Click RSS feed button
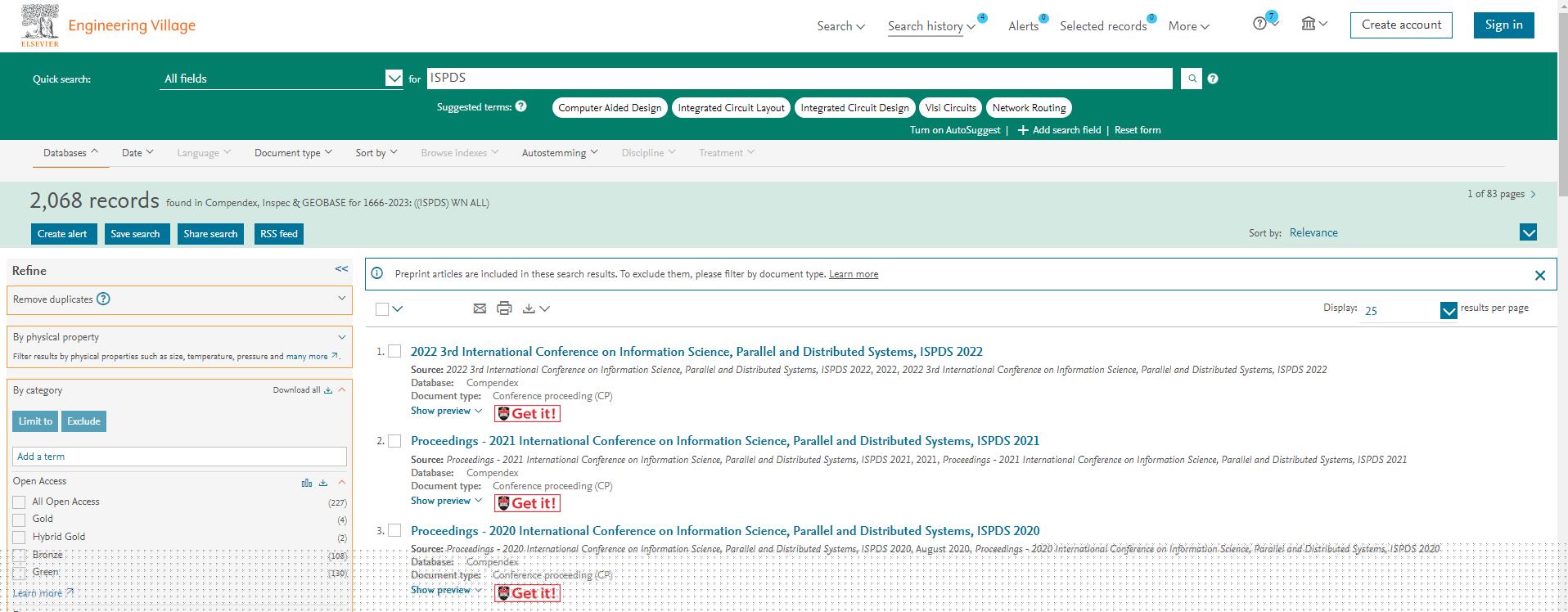This screenshot has height=612, width=1568. pyautogui.click(x=279, y=234)
